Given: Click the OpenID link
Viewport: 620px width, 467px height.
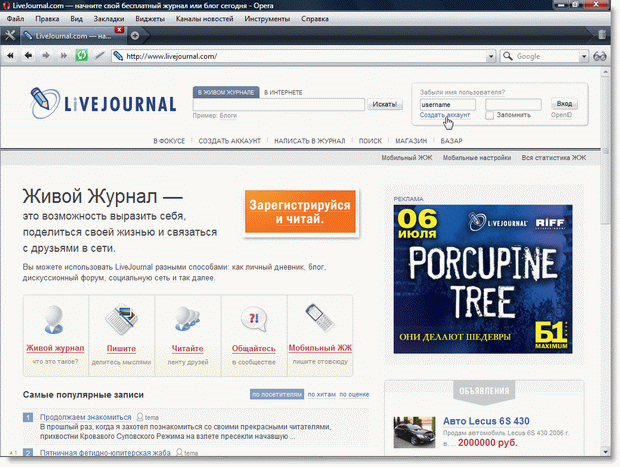Looking at the screenshot, I should click(561, 115).
